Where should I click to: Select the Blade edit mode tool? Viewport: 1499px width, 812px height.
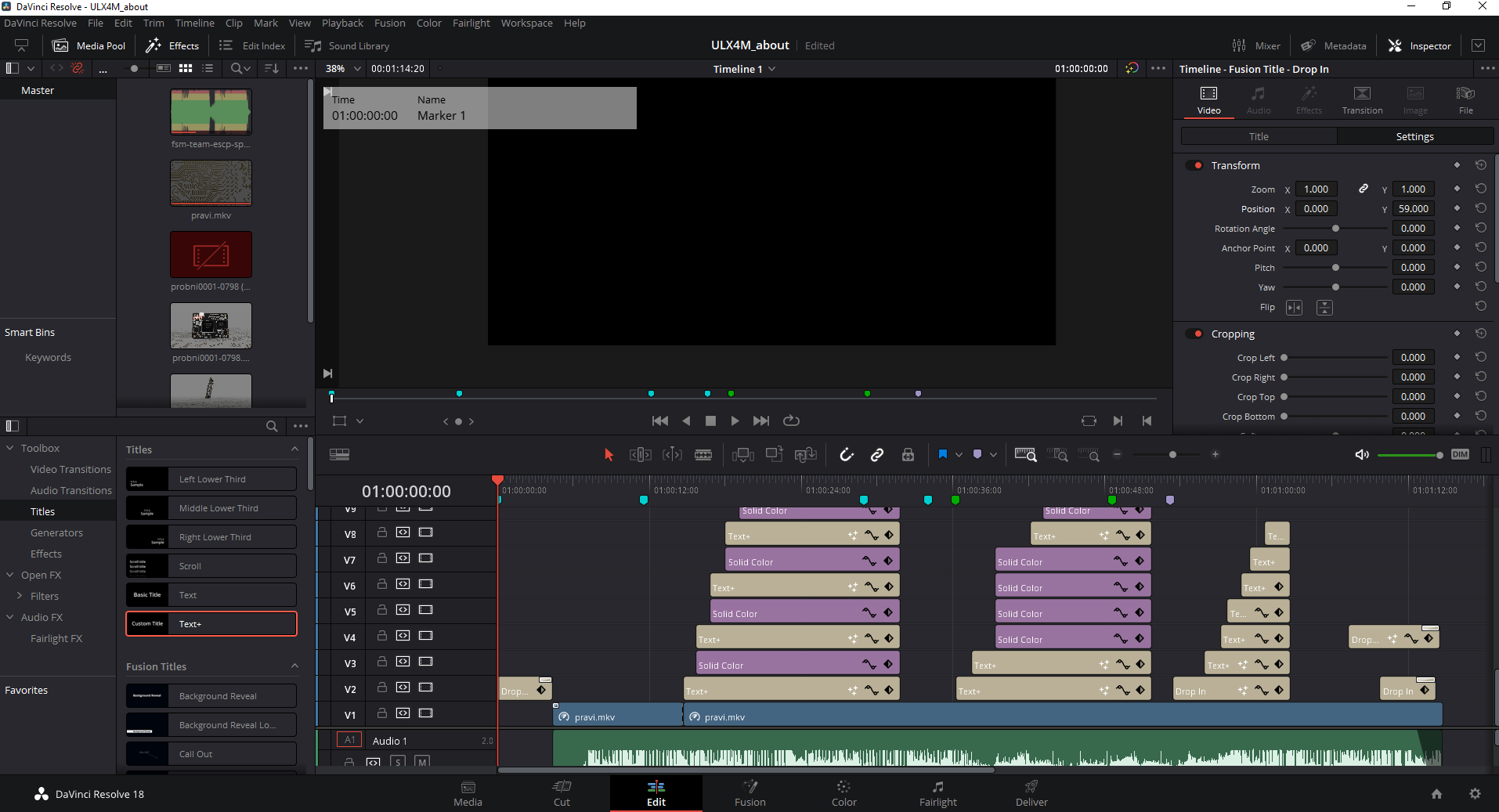click(703, 455)
